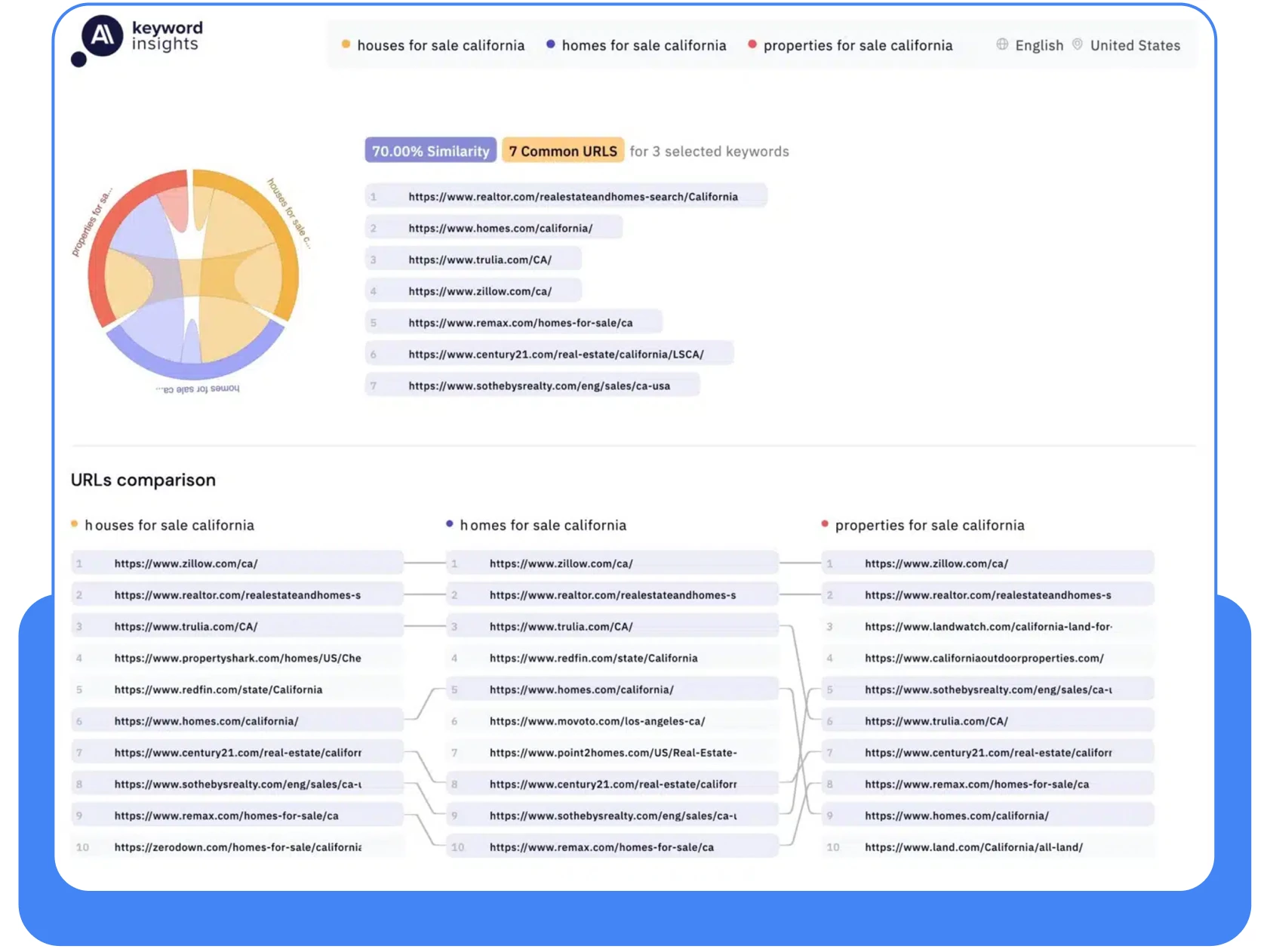
Task: Open common URL sothebysrealty.com/eng/sales/ca-usa
Action: 532,385
